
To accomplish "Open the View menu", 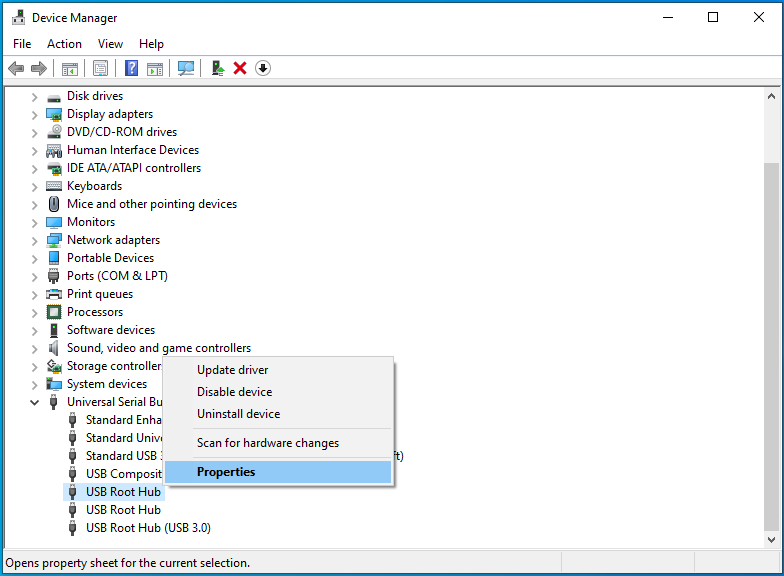I will (110, 44).
